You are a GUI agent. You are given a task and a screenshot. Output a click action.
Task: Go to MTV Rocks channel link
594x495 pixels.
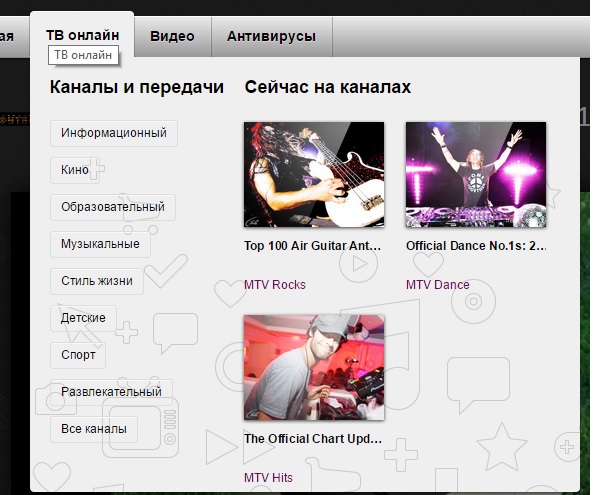(x=275, y=284)
